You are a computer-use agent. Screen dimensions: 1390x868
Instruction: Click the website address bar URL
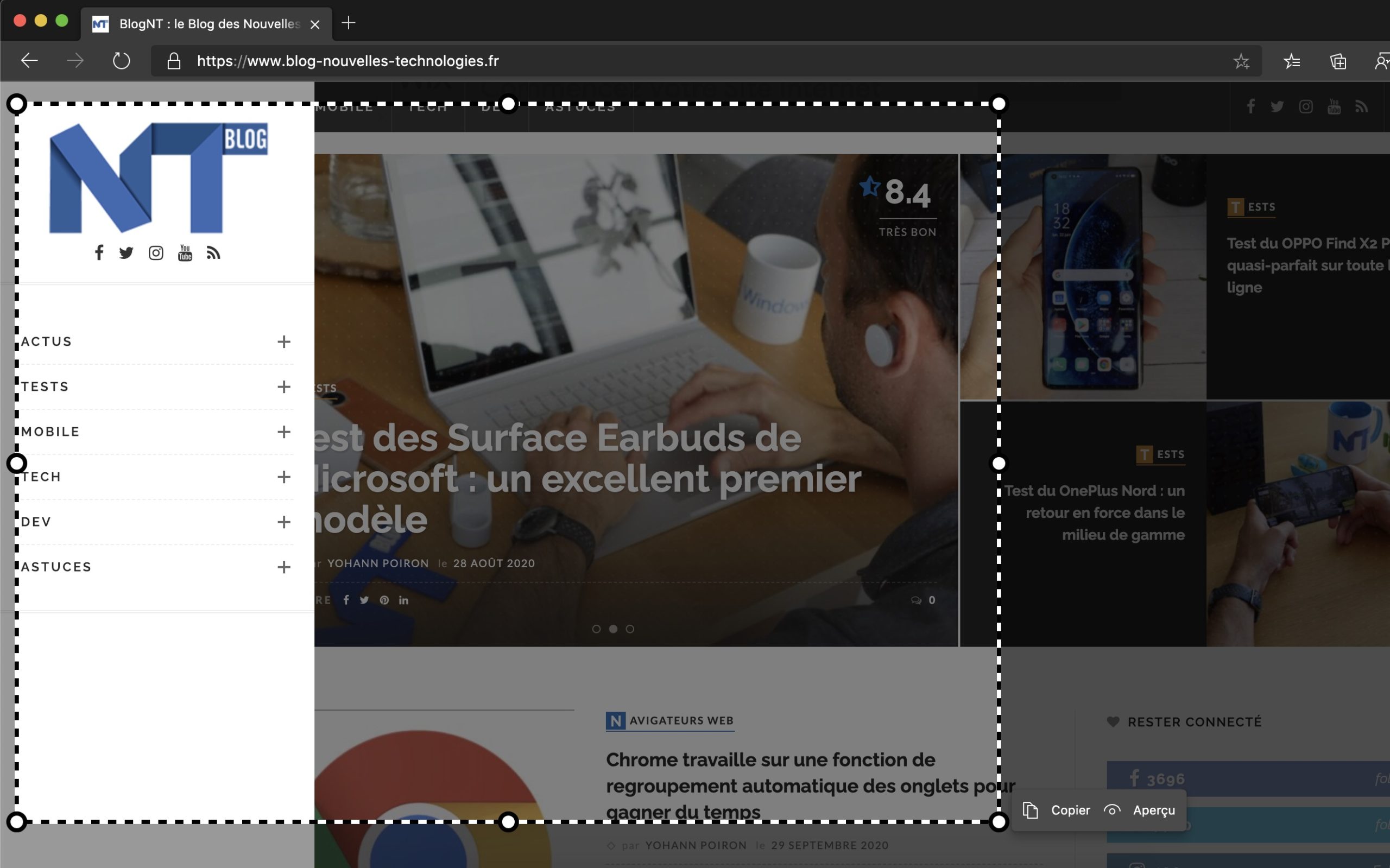[x=348, y=61]
